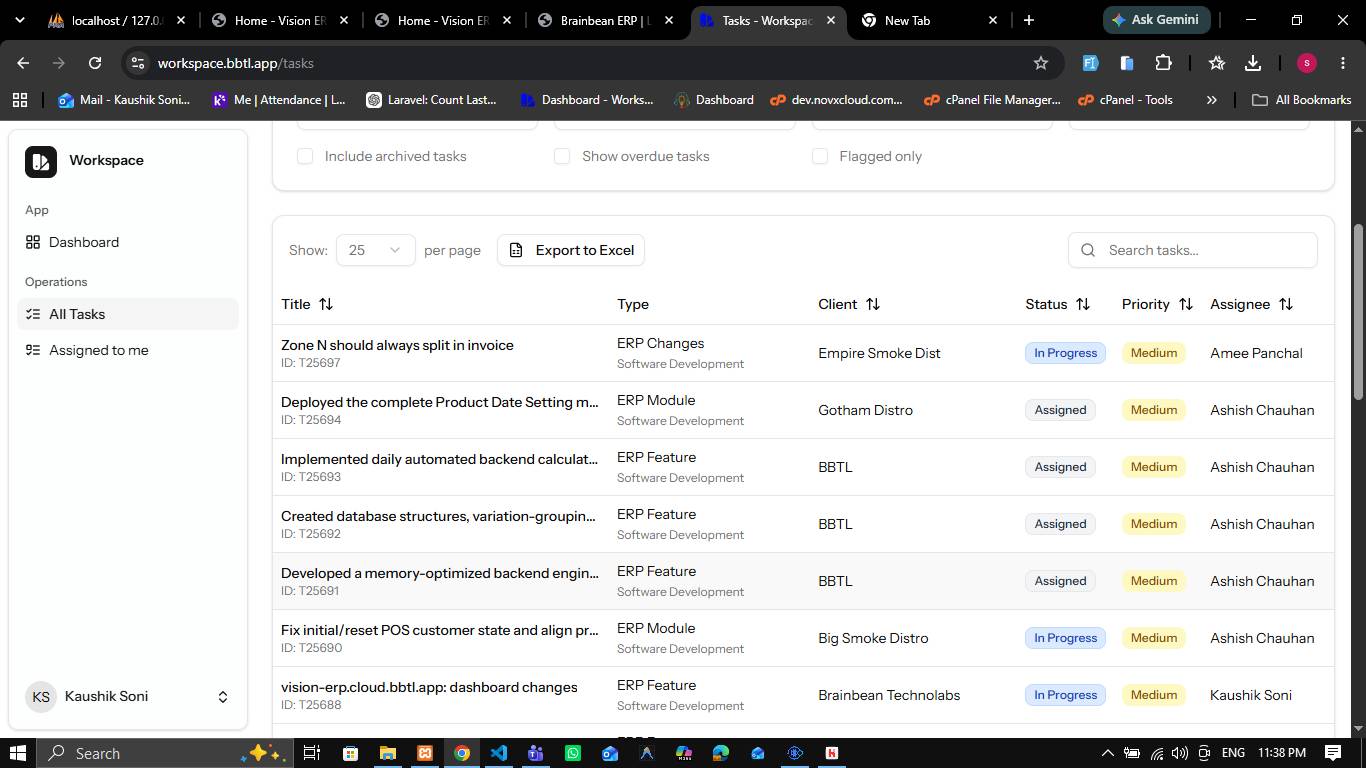Enable Include archived tasks checkbox

click(305, 156)
